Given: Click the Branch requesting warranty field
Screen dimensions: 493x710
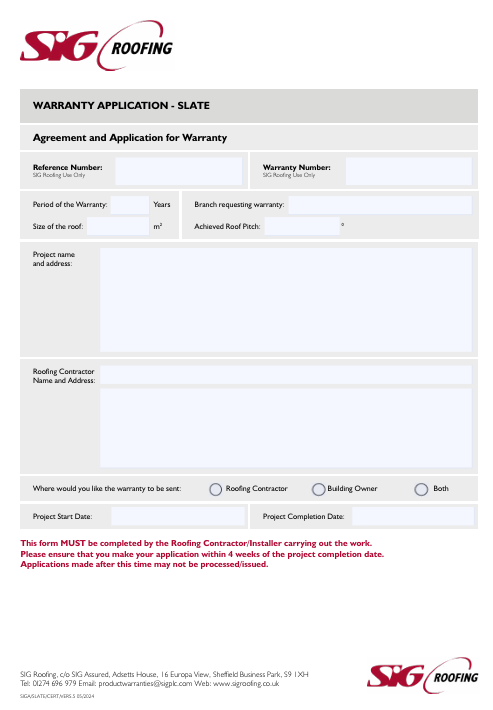Looking at the screenshot, I should [380, 205].
